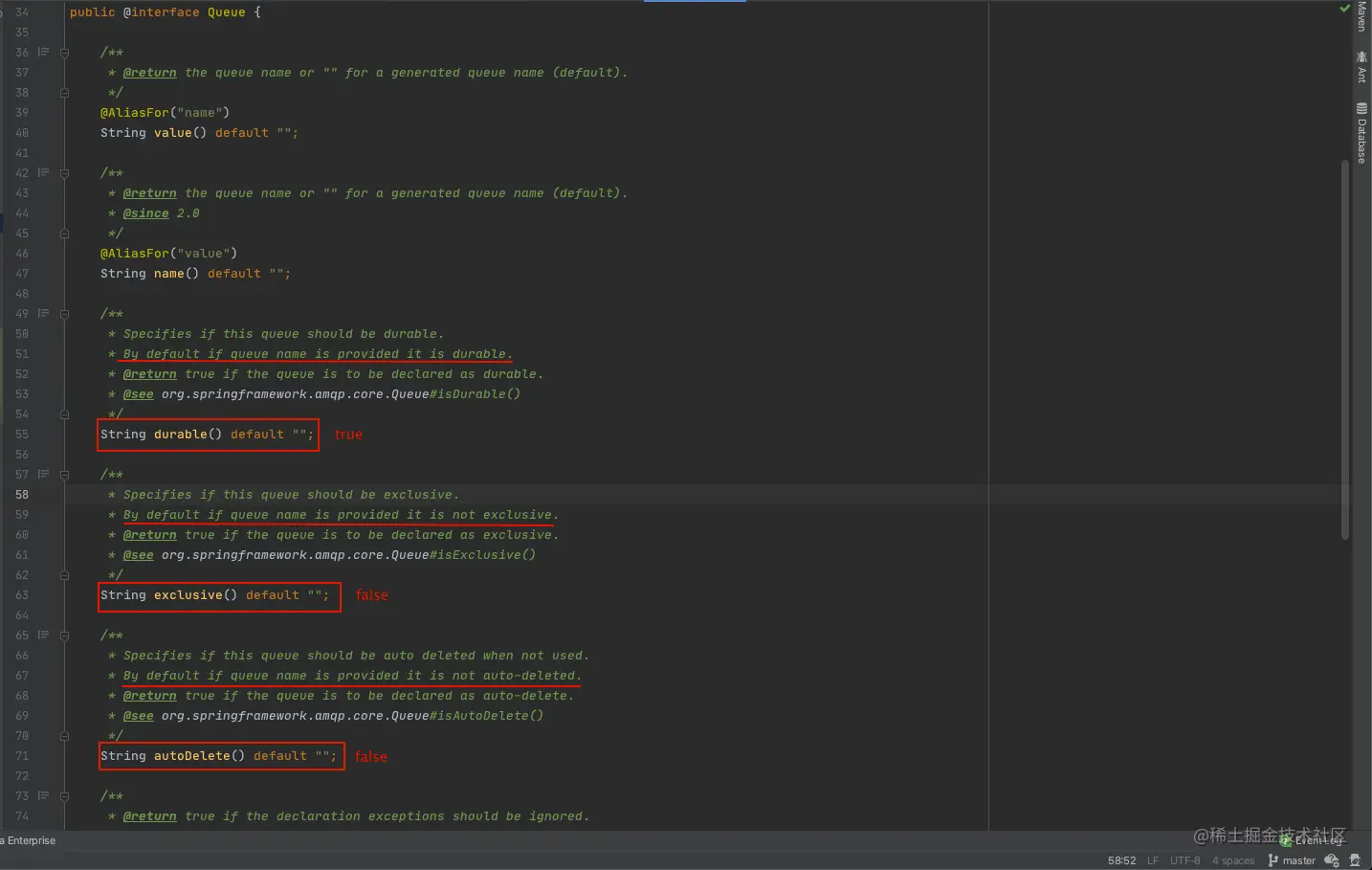The height and width of the screenshot is (870, 1372).
Task: Open the Enterprise tool window tab
Action: tap(29, 840)
